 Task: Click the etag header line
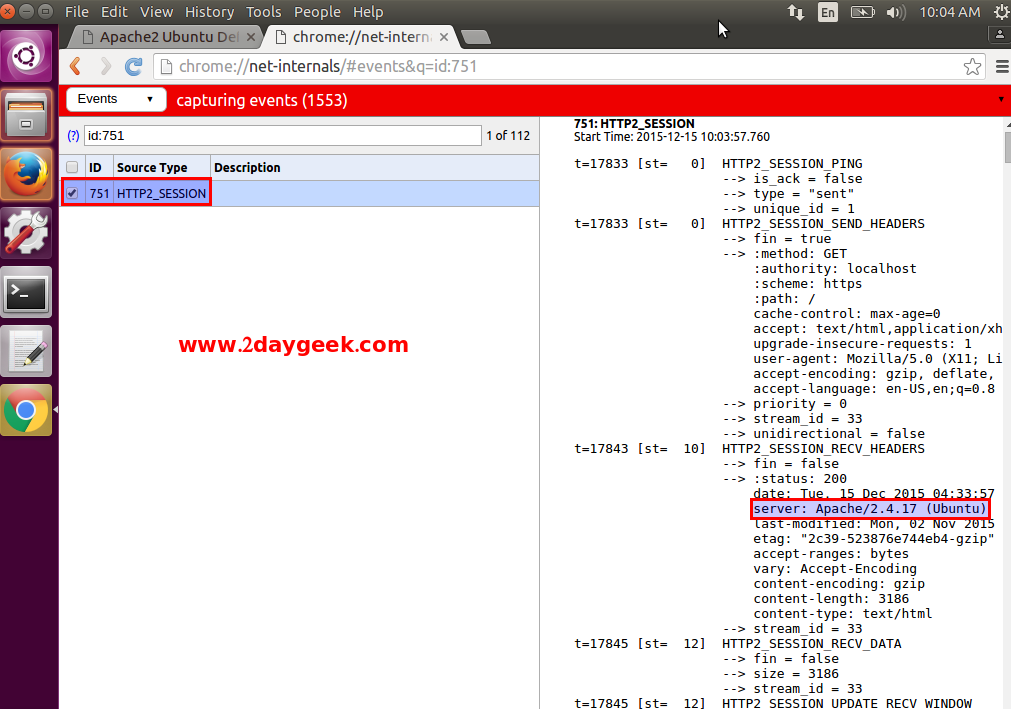(x=874, y=539)
